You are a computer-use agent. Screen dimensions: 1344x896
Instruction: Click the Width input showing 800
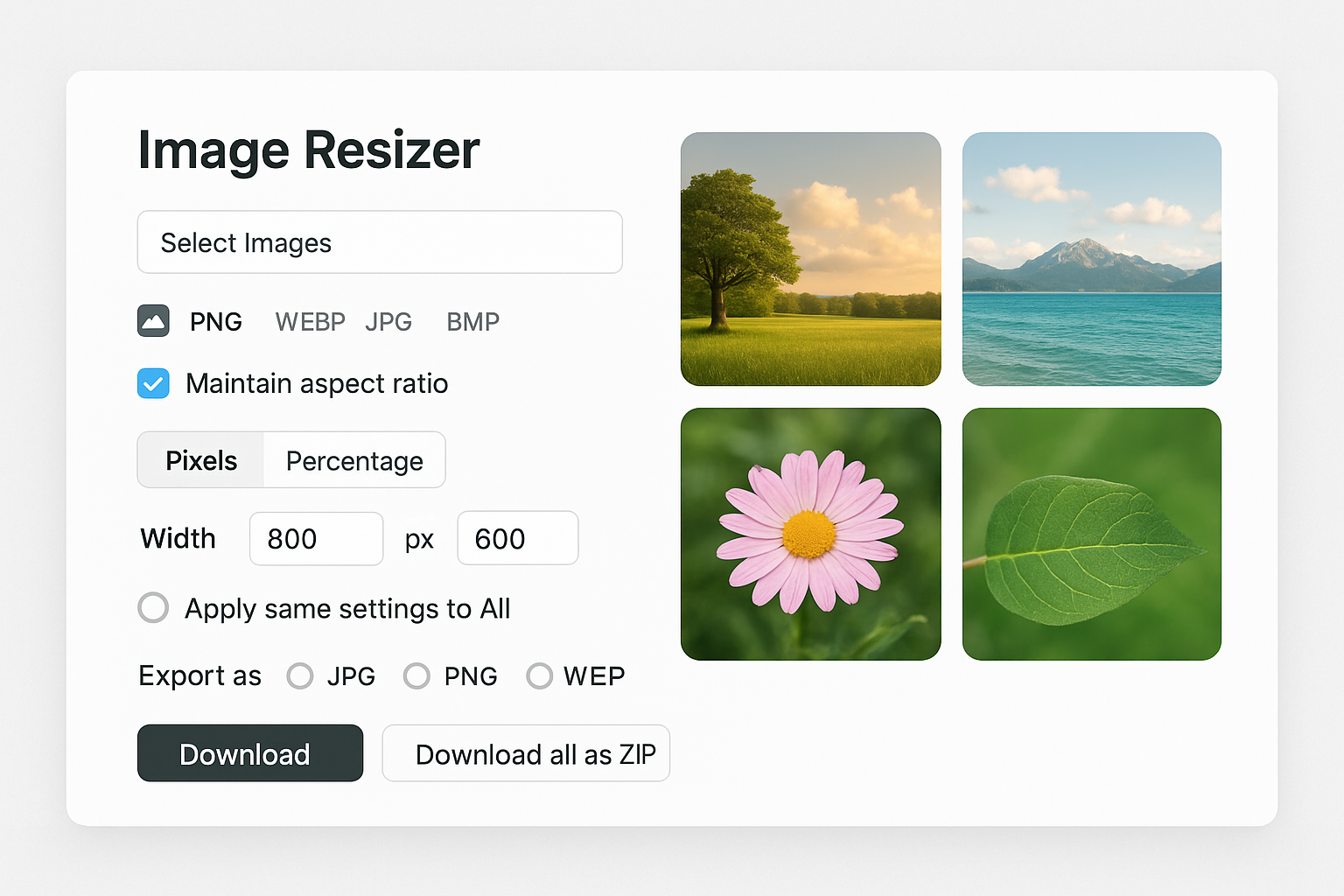[x=316, y=539]
